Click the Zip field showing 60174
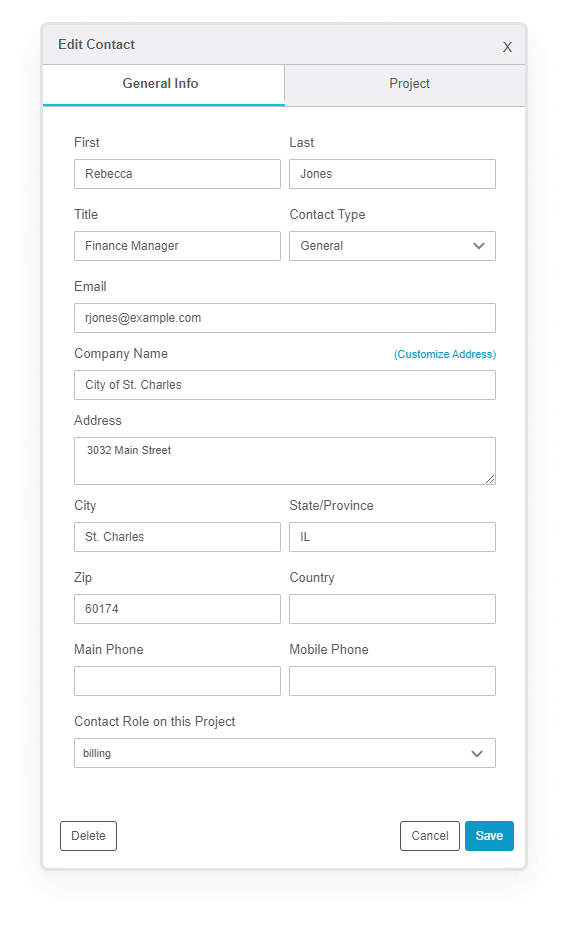Image resolution: width=568 pixels, height=929 pixels. (x=177, y=609)
